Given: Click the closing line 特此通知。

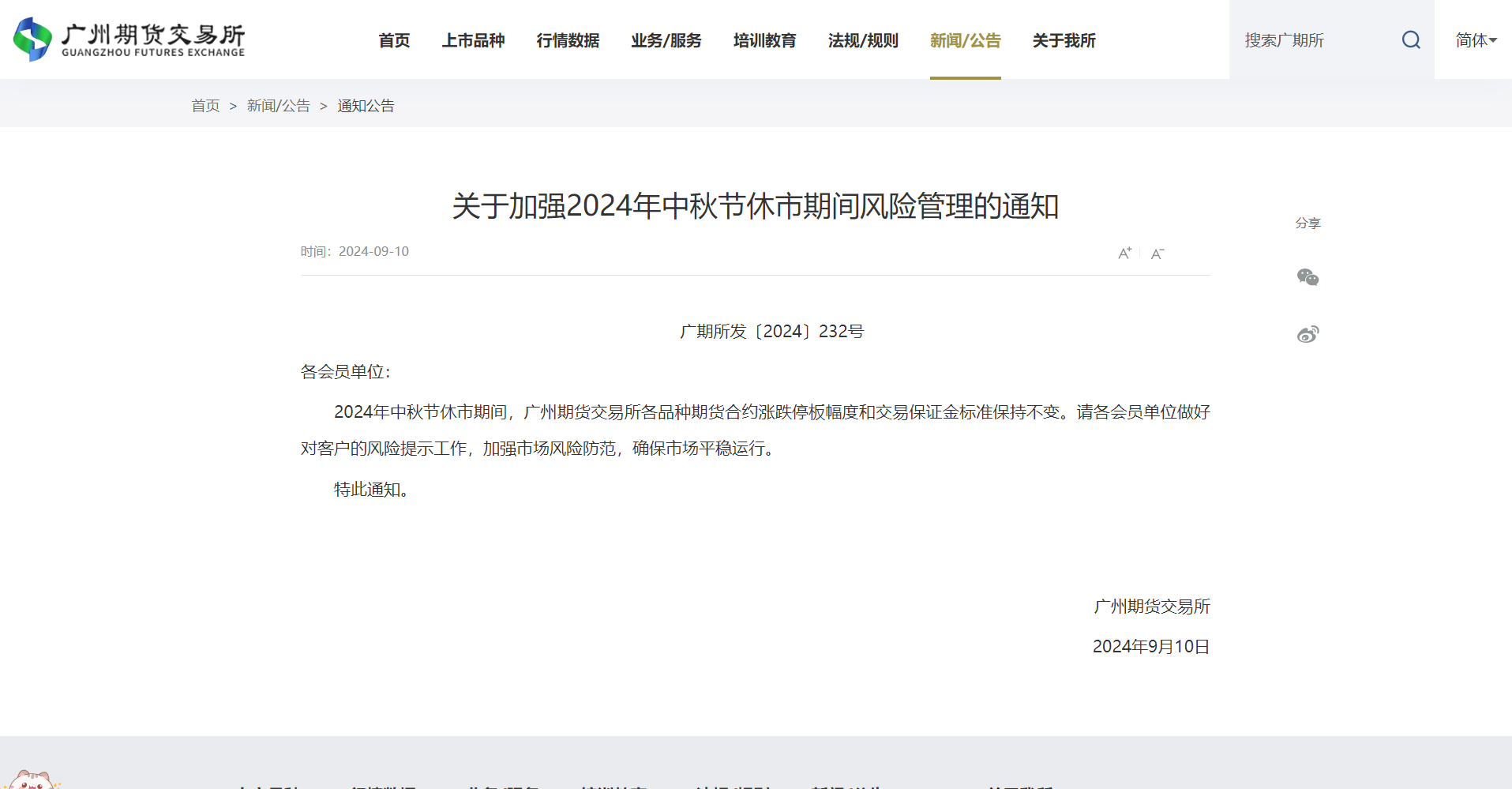Looking at the screenshot, I should point(371,489).
